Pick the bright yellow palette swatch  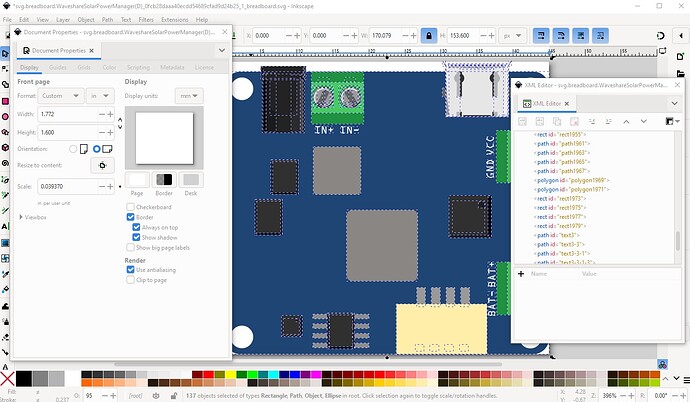tap(230, 375)
